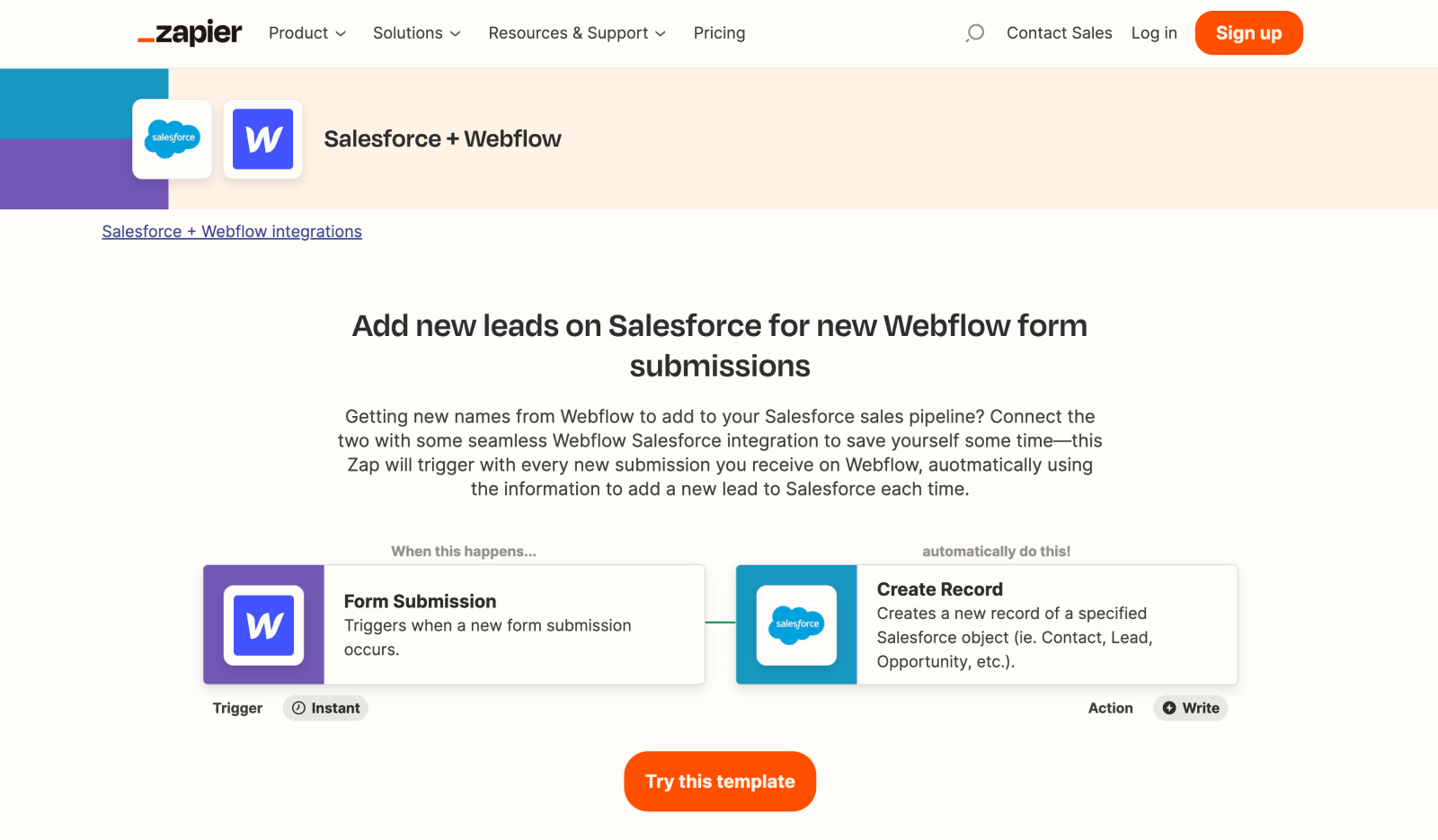Viewport: 1438px width, 840px height.
Task: Toggle the Instant badge on the trigger
Action: [x=325, y=708]
